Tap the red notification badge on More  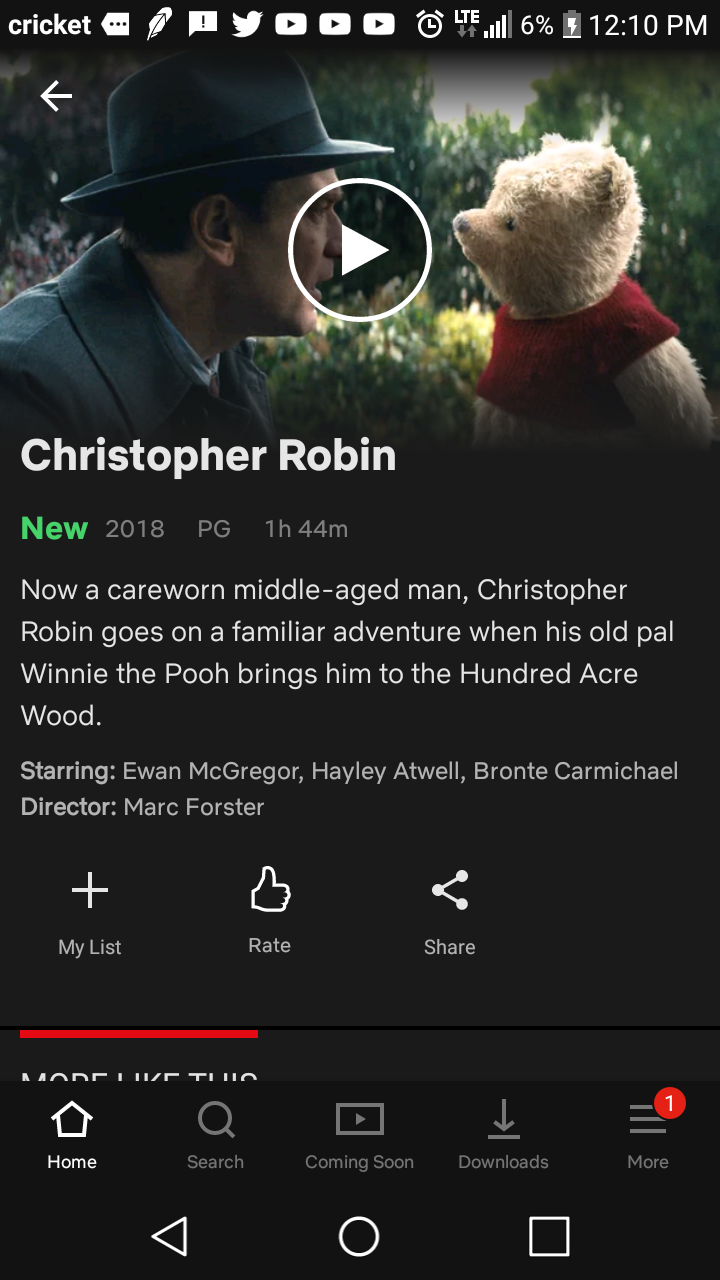pyautogui.click(x=669, y=1103)
